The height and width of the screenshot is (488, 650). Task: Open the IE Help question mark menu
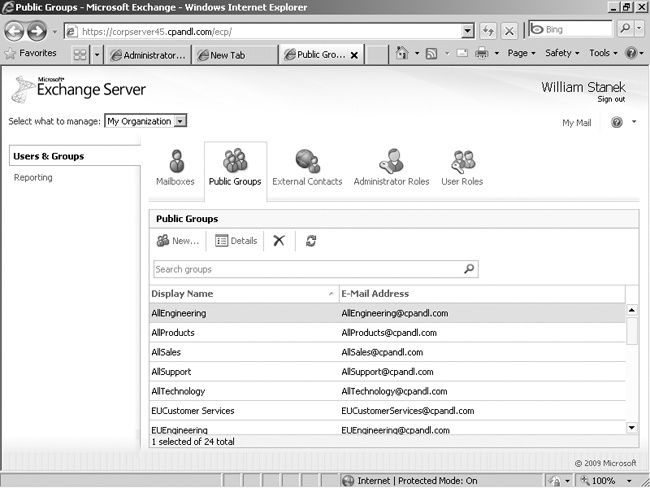(x=634, y=53)
